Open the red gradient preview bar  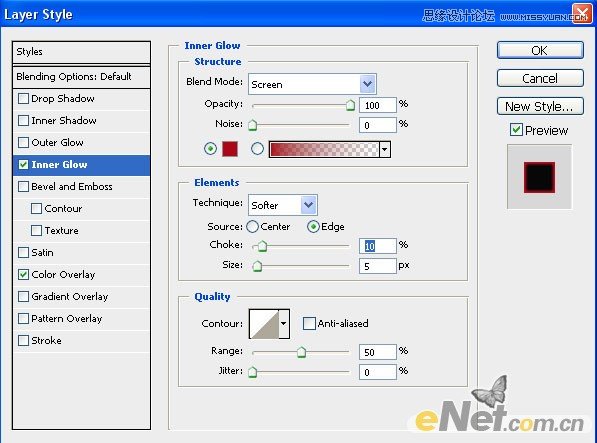324,149
